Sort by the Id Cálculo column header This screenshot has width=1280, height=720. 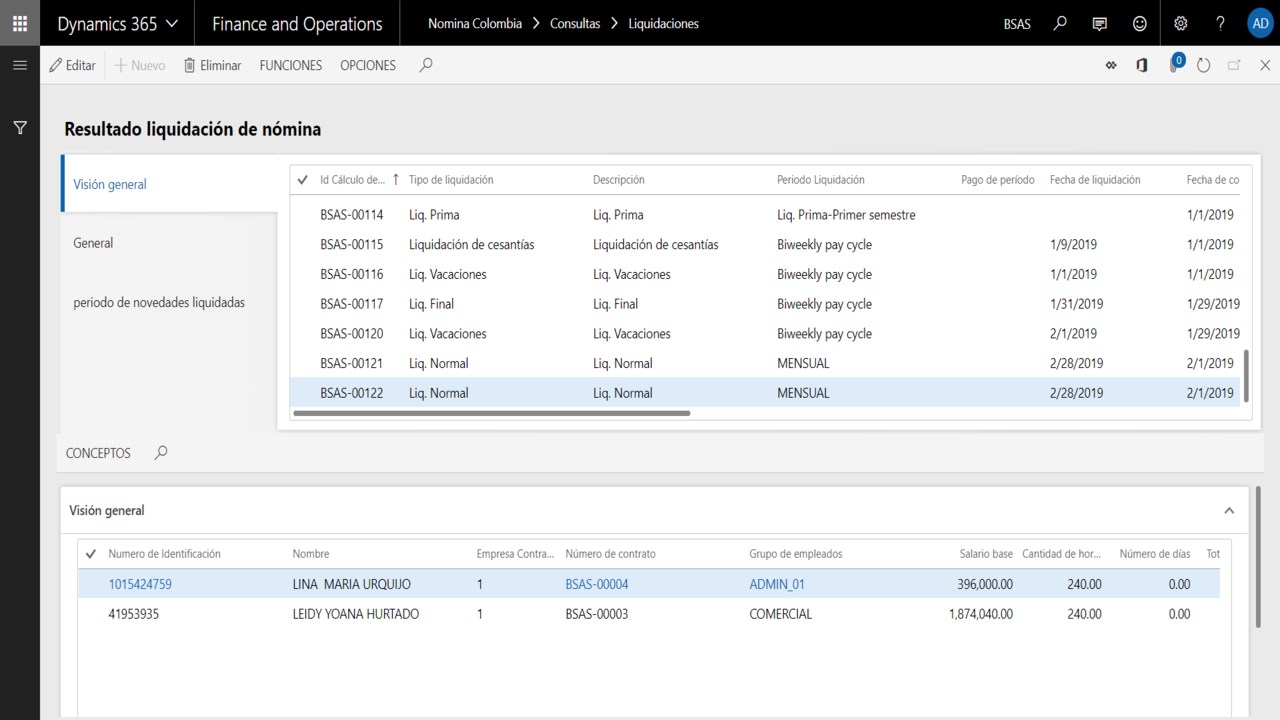click(352, 180)
